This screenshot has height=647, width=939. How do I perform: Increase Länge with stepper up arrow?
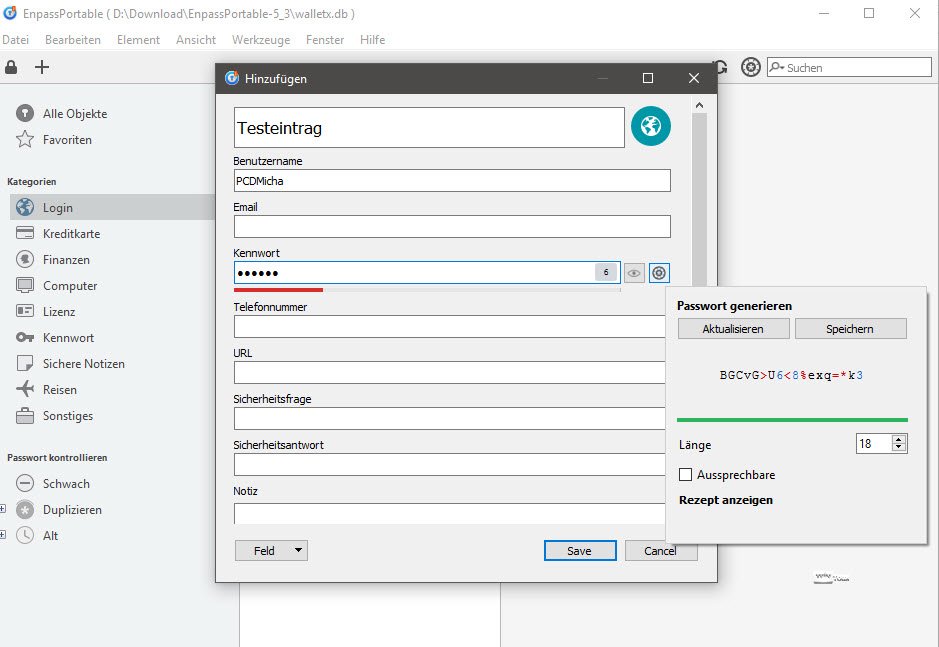pyautogui.click(x=898, y=439)
